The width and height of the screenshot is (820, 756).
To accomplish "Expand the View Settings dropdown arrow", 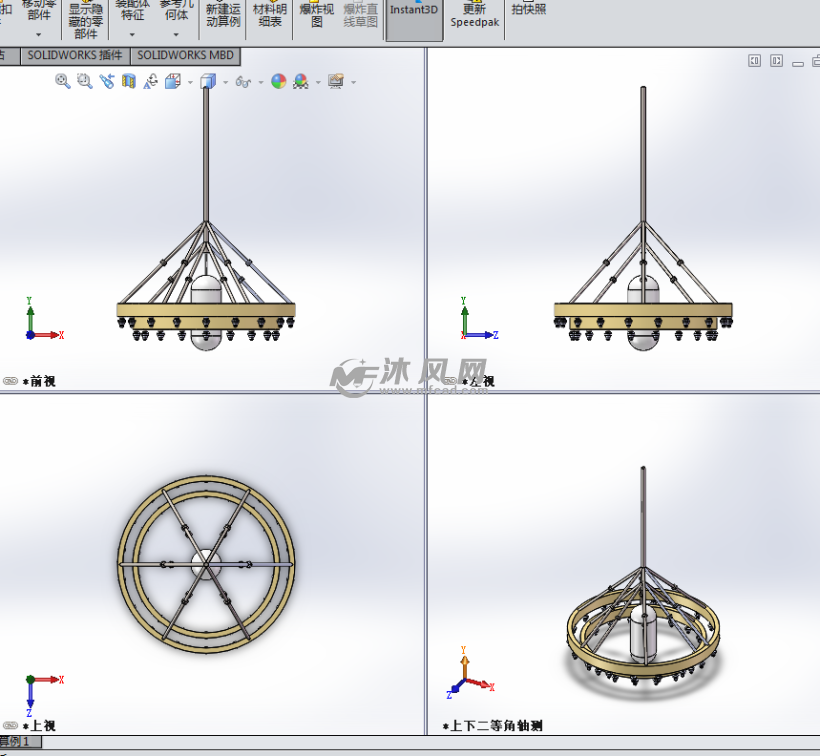I will tap(354, 82).
